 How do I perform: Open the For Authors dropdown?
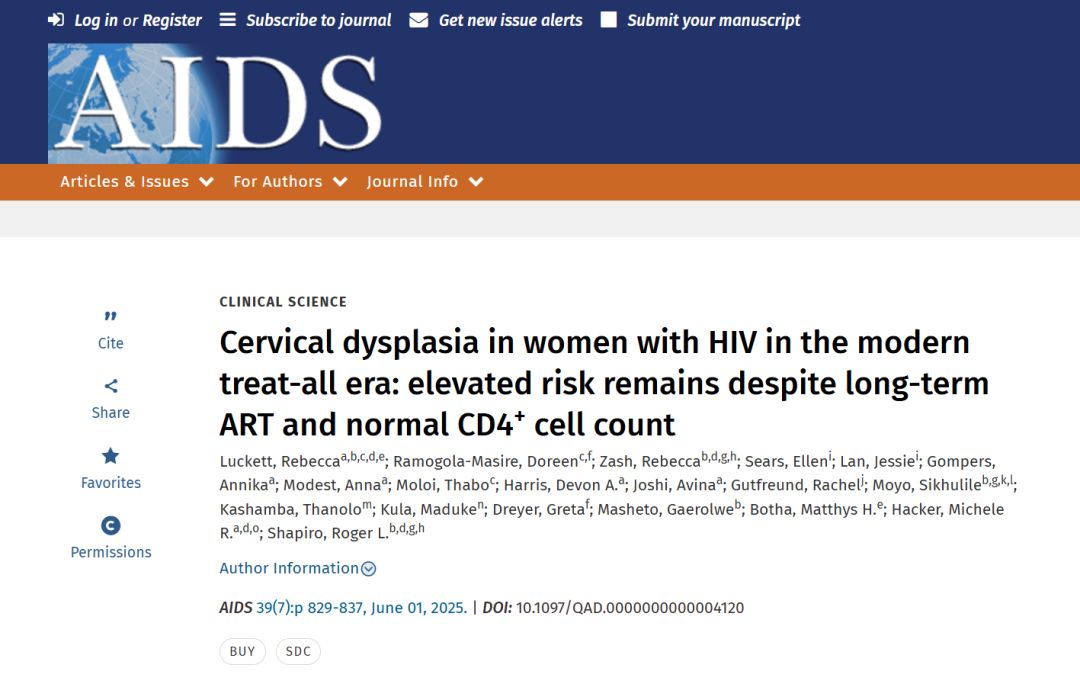[x=290, y=182]
